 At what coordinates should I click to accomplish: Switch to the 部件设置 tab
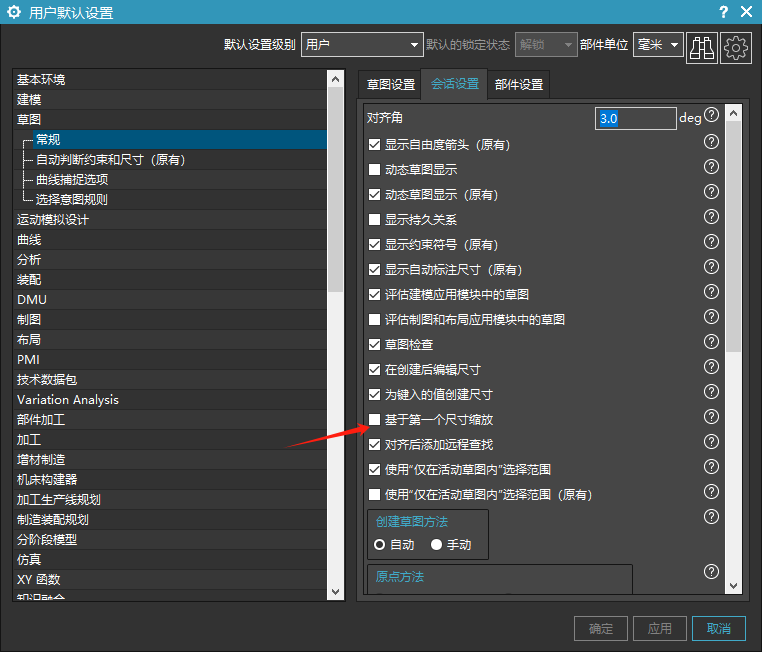click(x=519, y=85)
